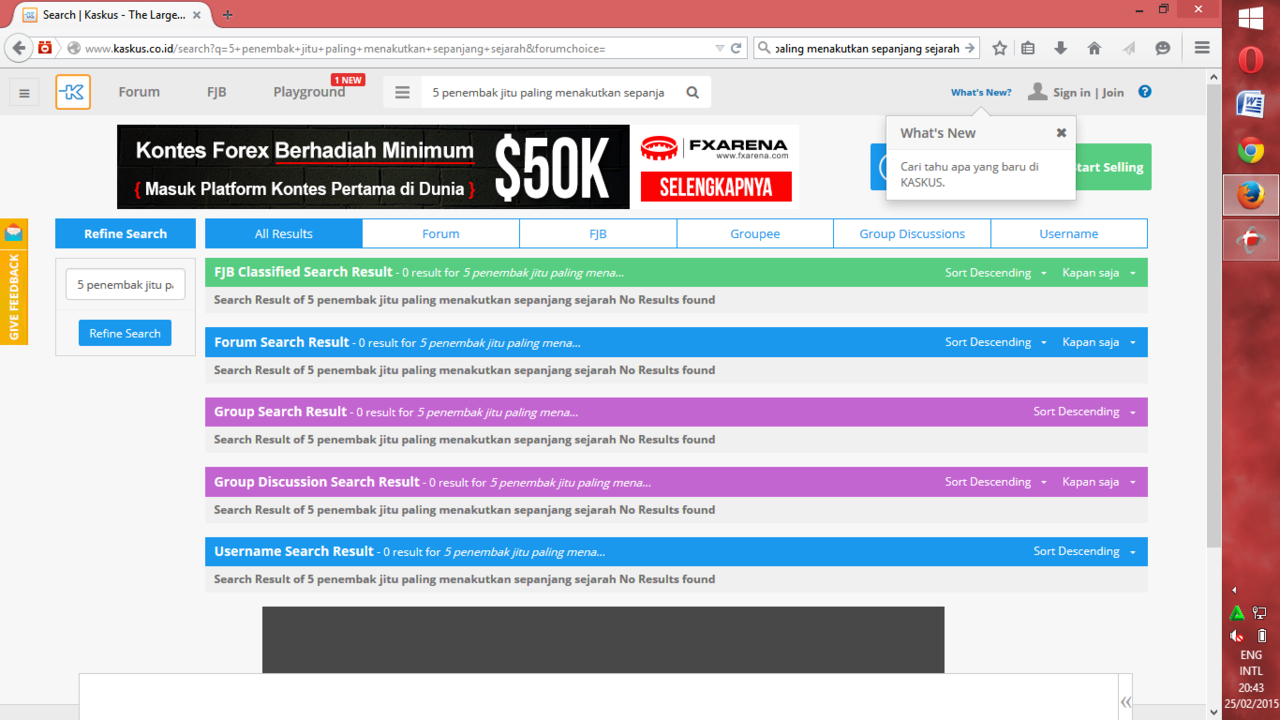Click the chat smiley icon in toolbar
The width and height of the screenshot is (1280, 720).
pos(1162,48)
